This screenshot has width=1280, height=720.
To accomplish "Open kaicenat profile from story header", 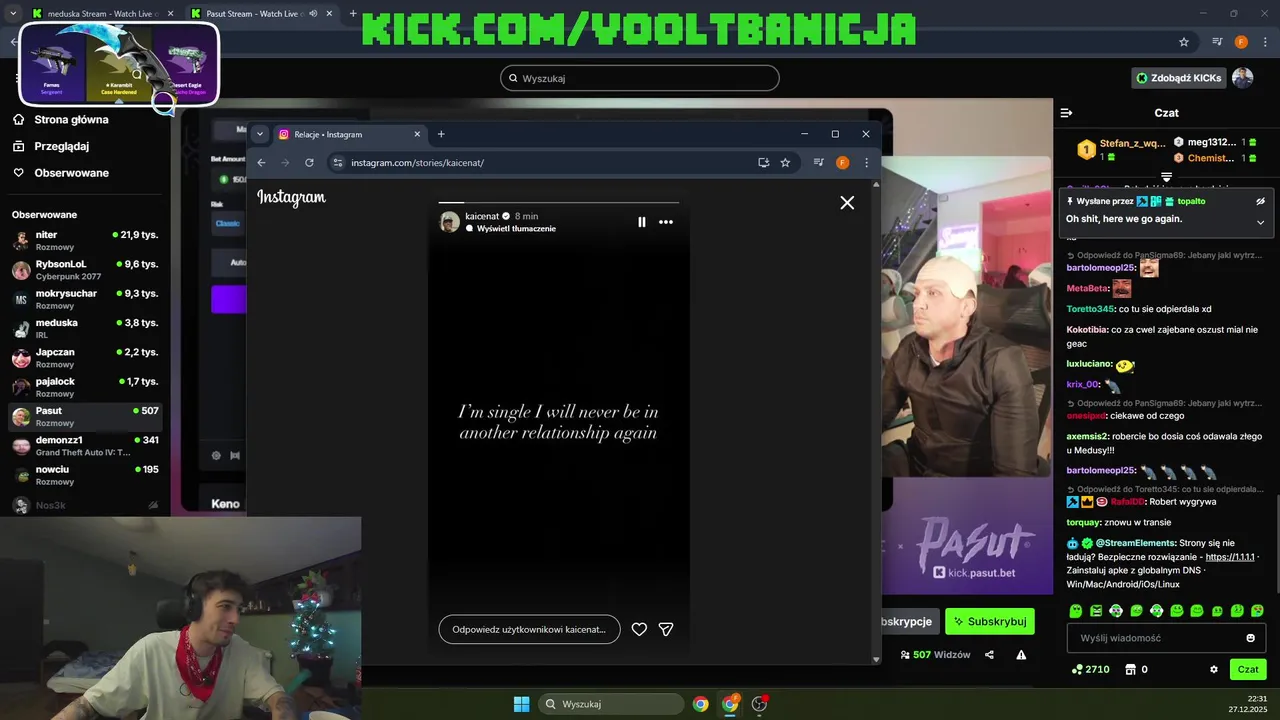I will [x=482, y=216].
